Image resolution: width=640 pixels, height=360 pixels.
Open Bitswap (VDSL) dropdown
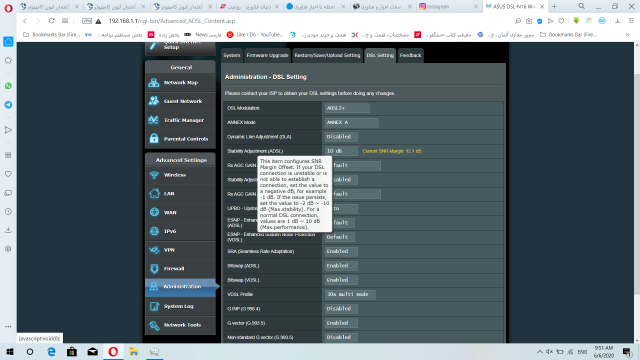[341, 280]
